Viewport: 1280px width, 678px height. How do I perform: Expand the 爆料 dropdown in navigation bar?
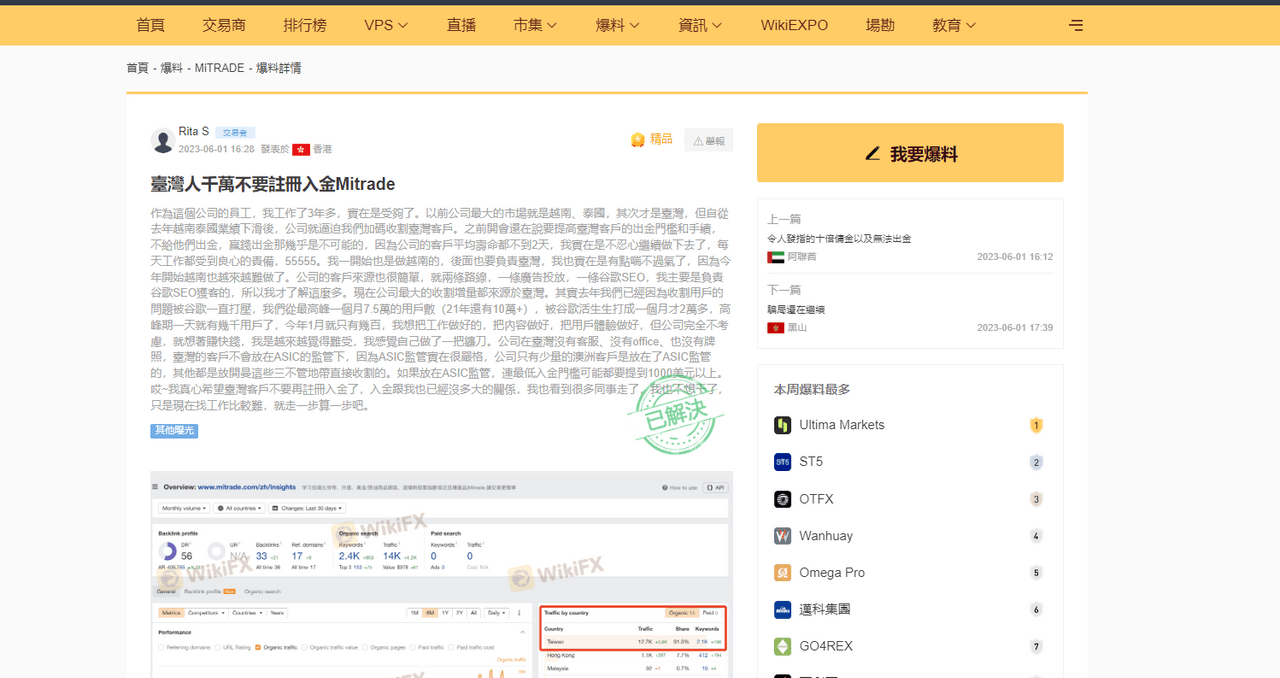pos(618,25)
